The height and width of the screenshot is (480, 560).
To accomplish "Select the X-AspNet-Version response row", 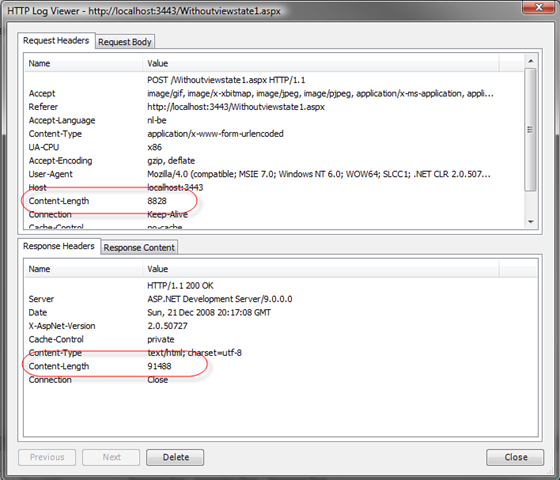I will pos(281,326).
